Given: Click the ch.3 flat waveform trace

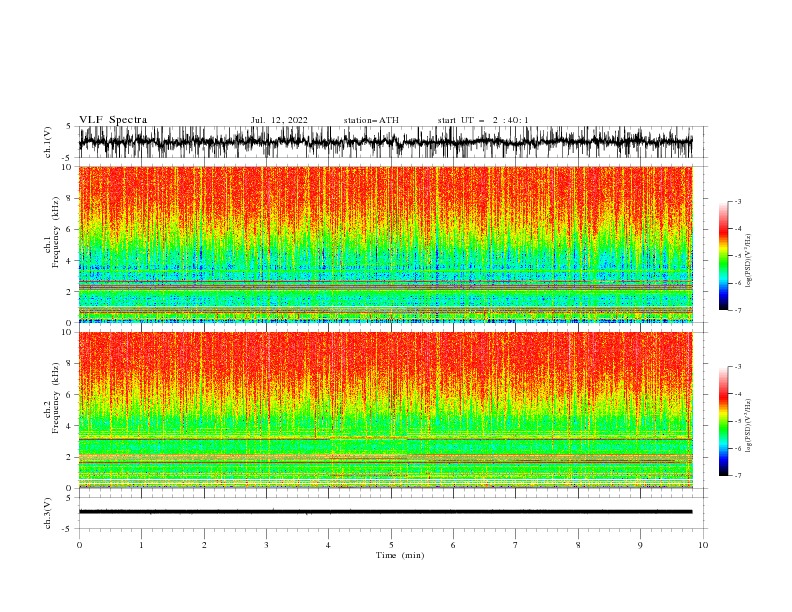Looking at the screenshot, I should pyautogui.click(x=385, y=512).
